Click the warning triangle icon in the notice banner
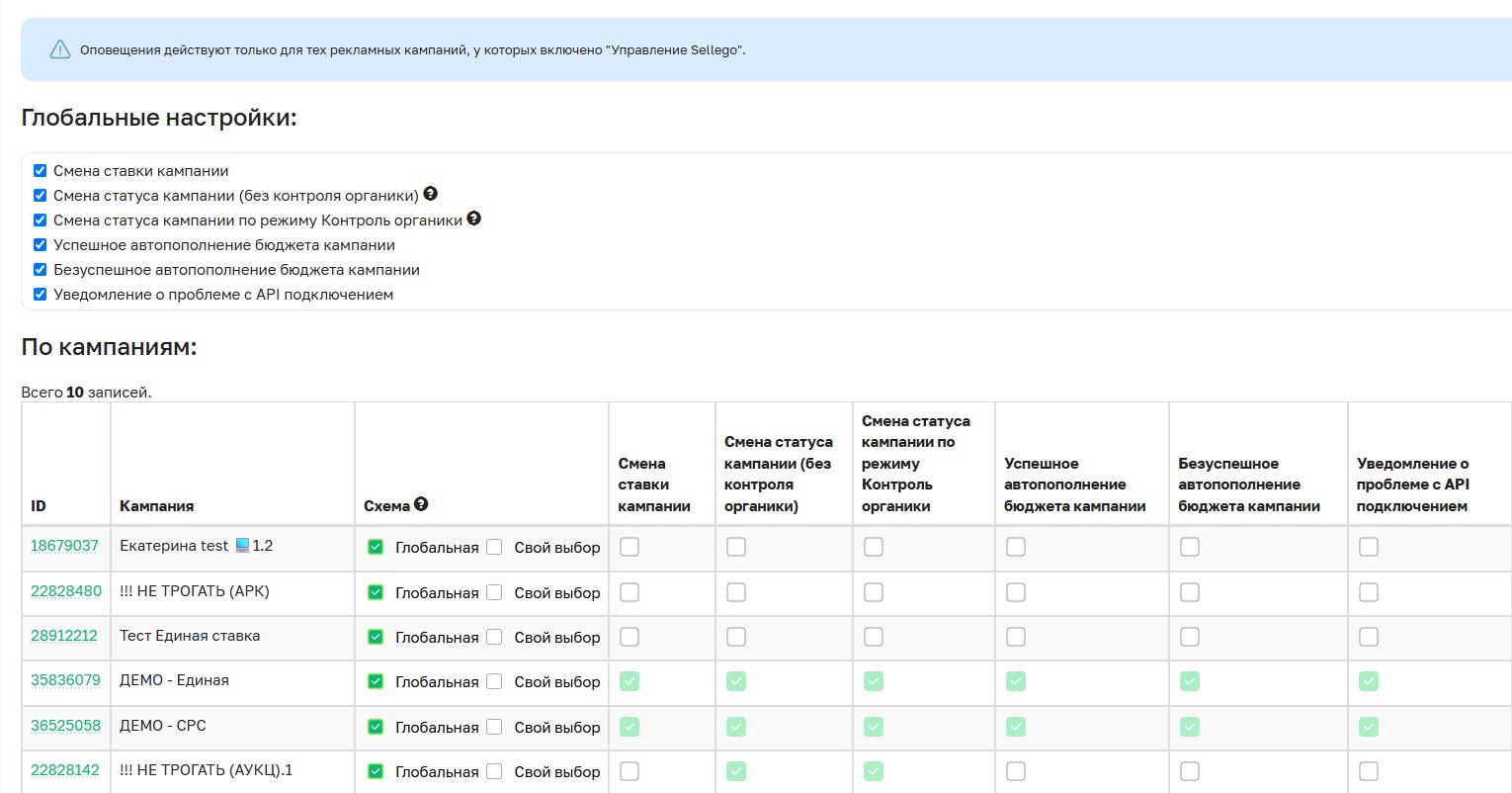This screenshot has height=793, width=1512. 60,49
